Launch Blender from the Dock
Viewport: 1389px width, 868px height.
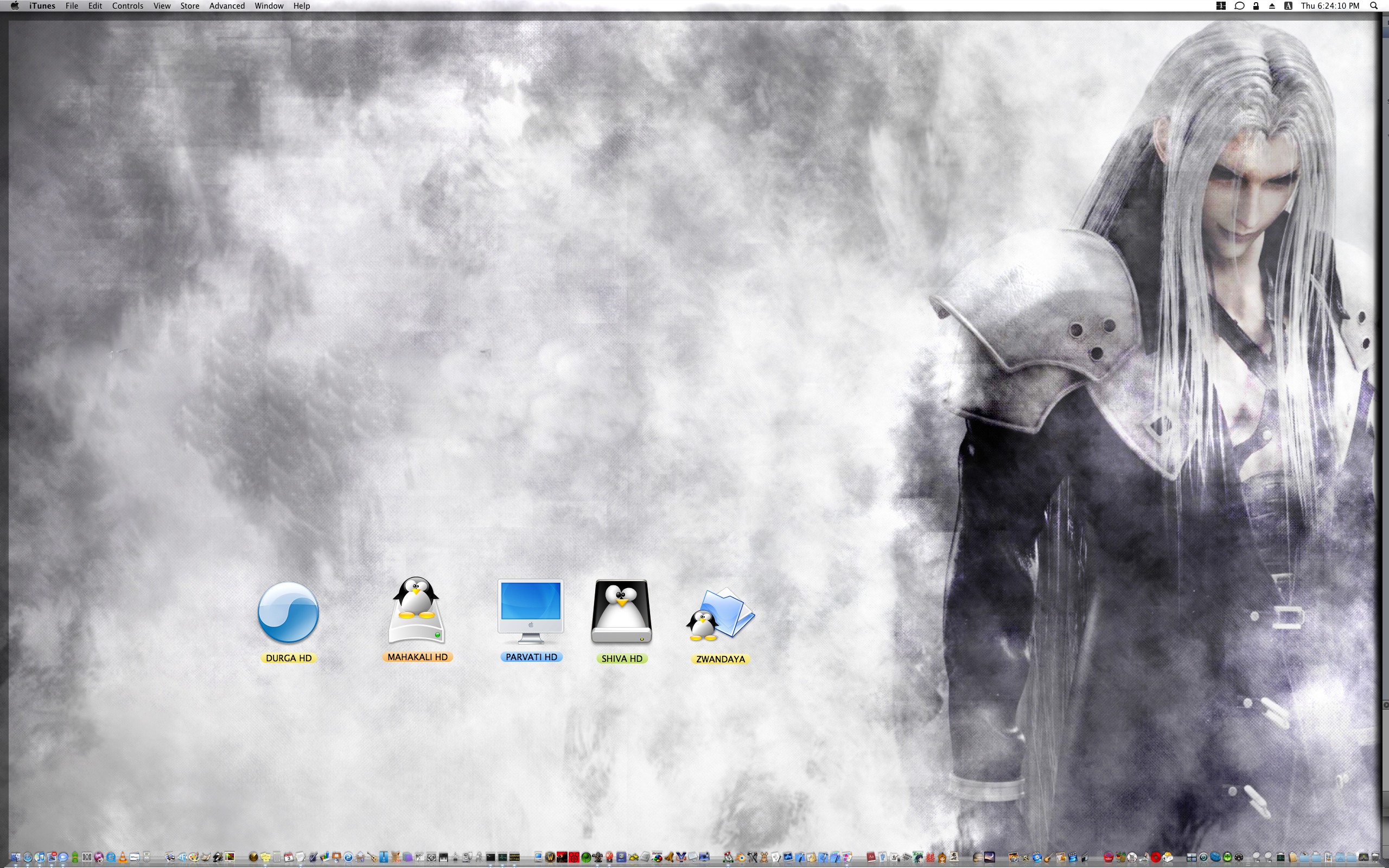(741, 857)
